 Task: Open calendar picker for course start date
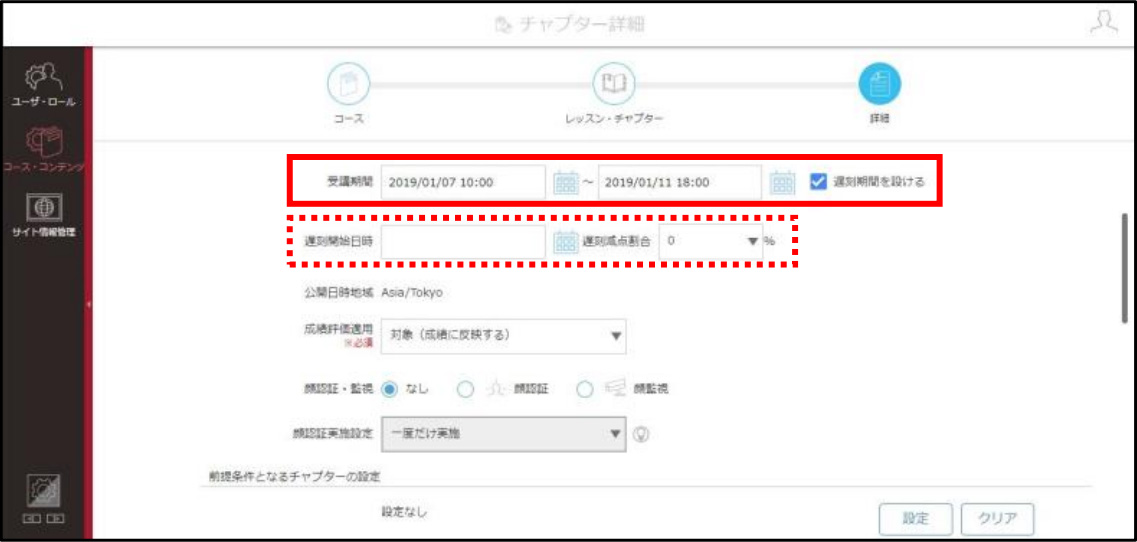[x=566, y=182]
